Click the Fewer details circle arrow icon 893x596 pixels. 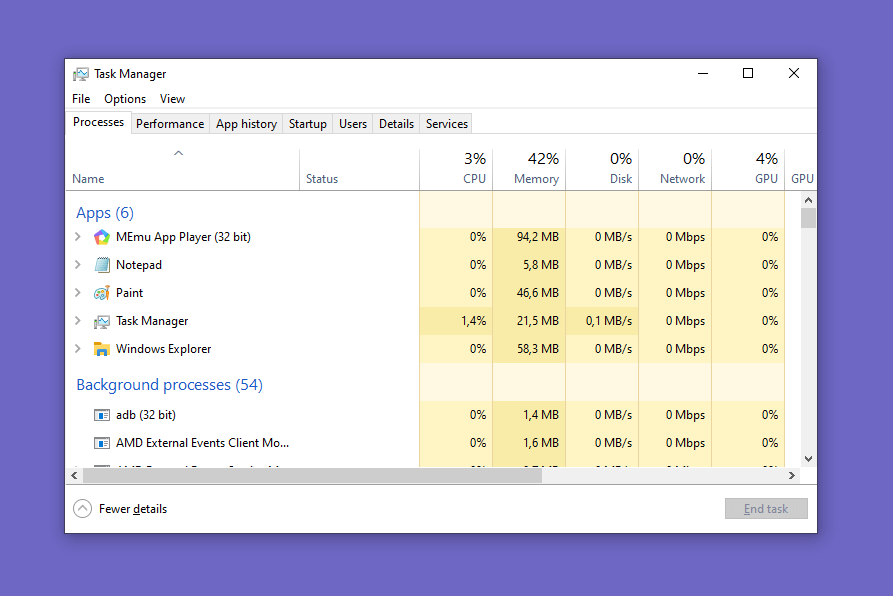(x=83, y=508)
